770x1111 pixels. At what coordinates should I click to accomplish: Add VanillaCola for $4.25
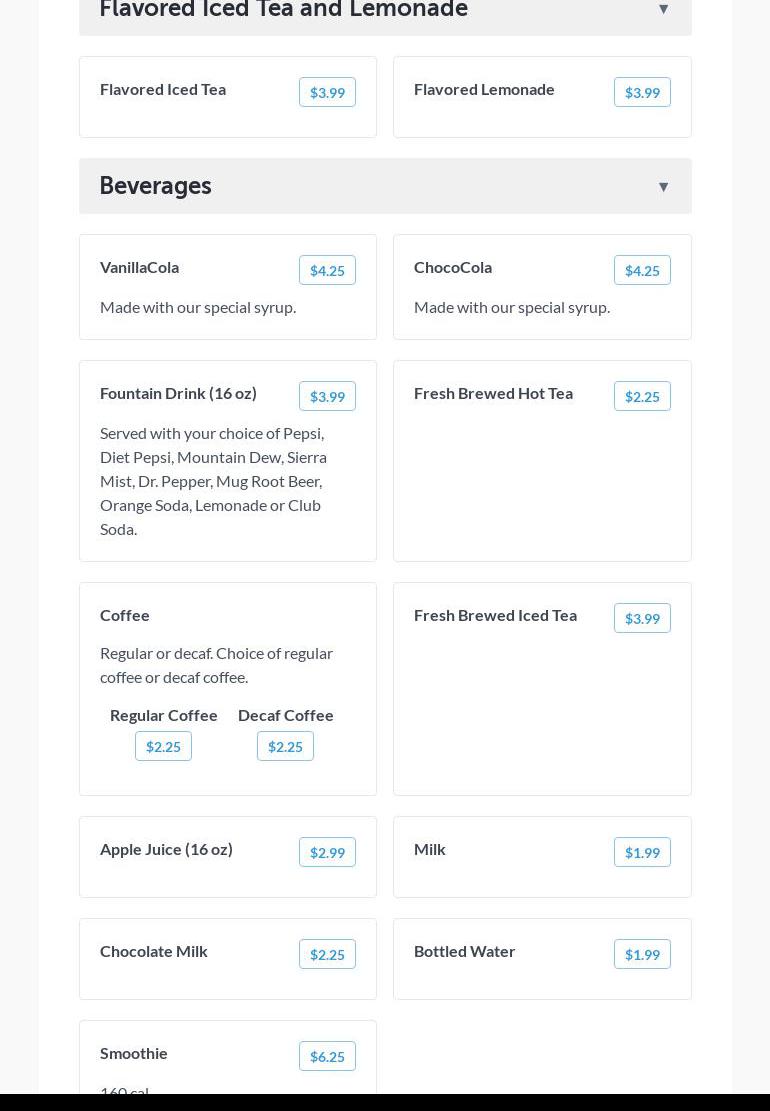point(327,270)
